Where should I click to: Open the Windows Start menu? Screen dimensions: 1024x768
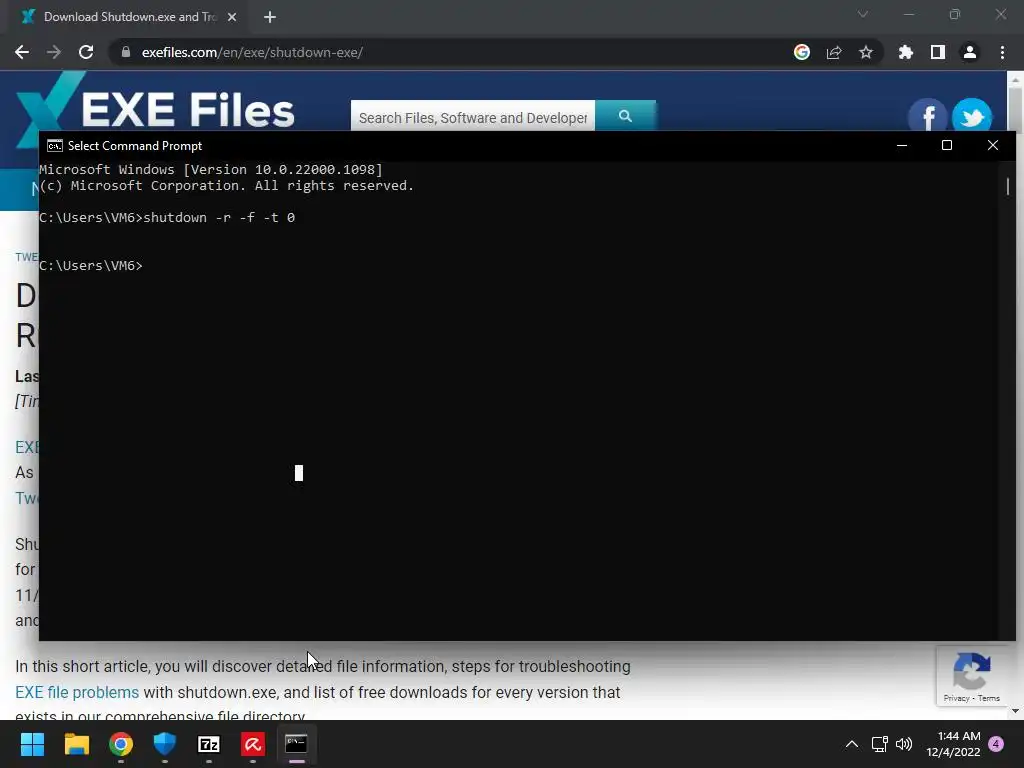coord(32,744)
